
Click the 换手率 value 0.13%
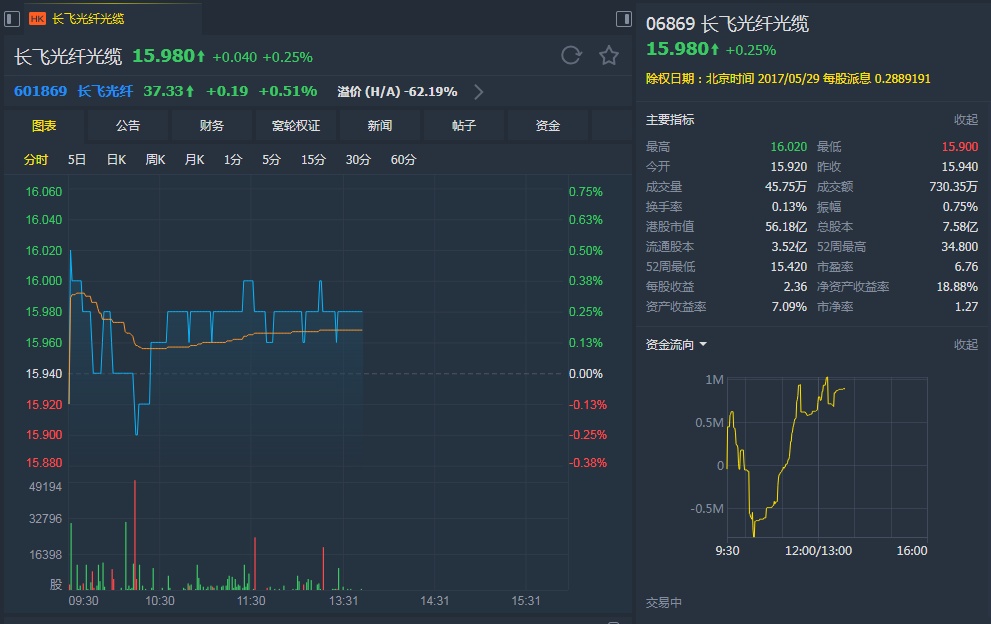[789, 207]
